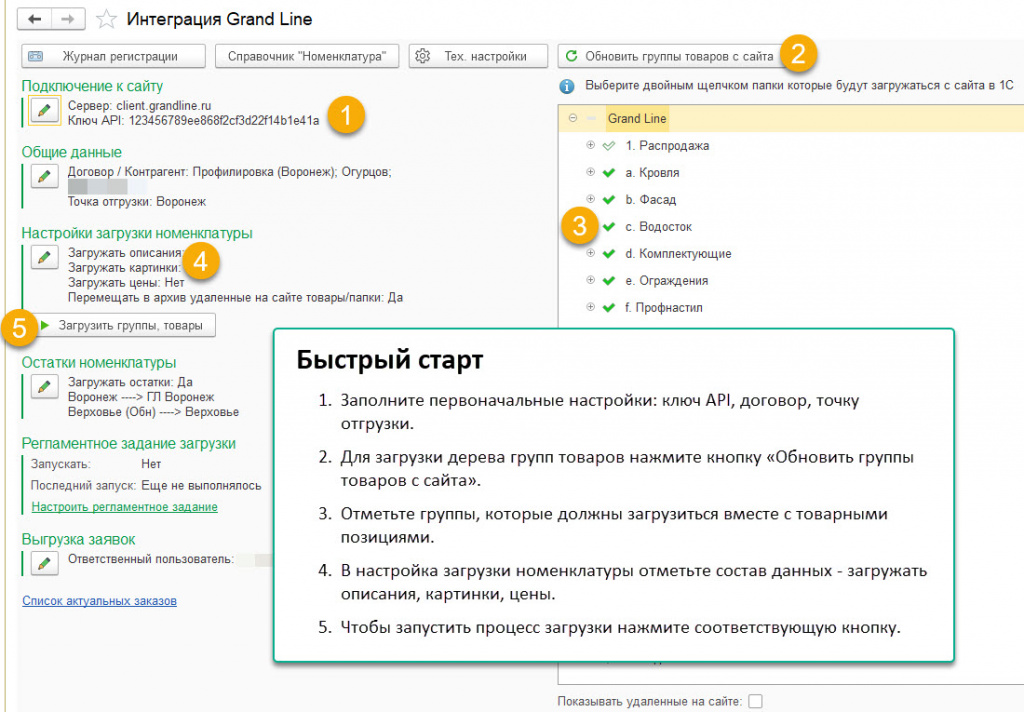Viewport: 1024px width, 712px height.
Task: Toggle check mark for d. Комплектующие
Action: [x=609, y=253]
